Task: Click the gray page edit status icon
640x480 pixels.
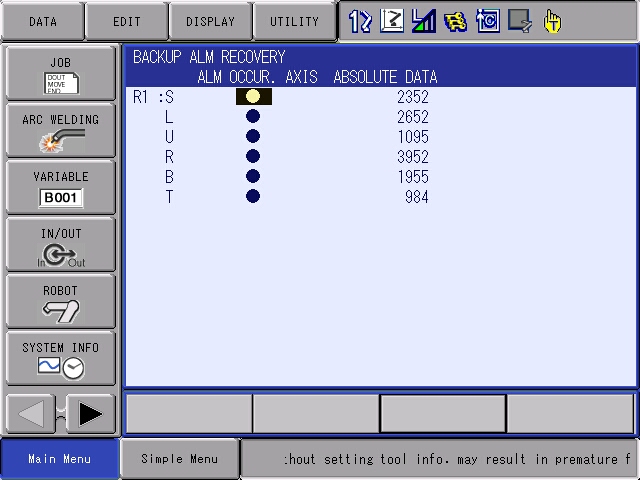Action: click(x=520, y=21)
